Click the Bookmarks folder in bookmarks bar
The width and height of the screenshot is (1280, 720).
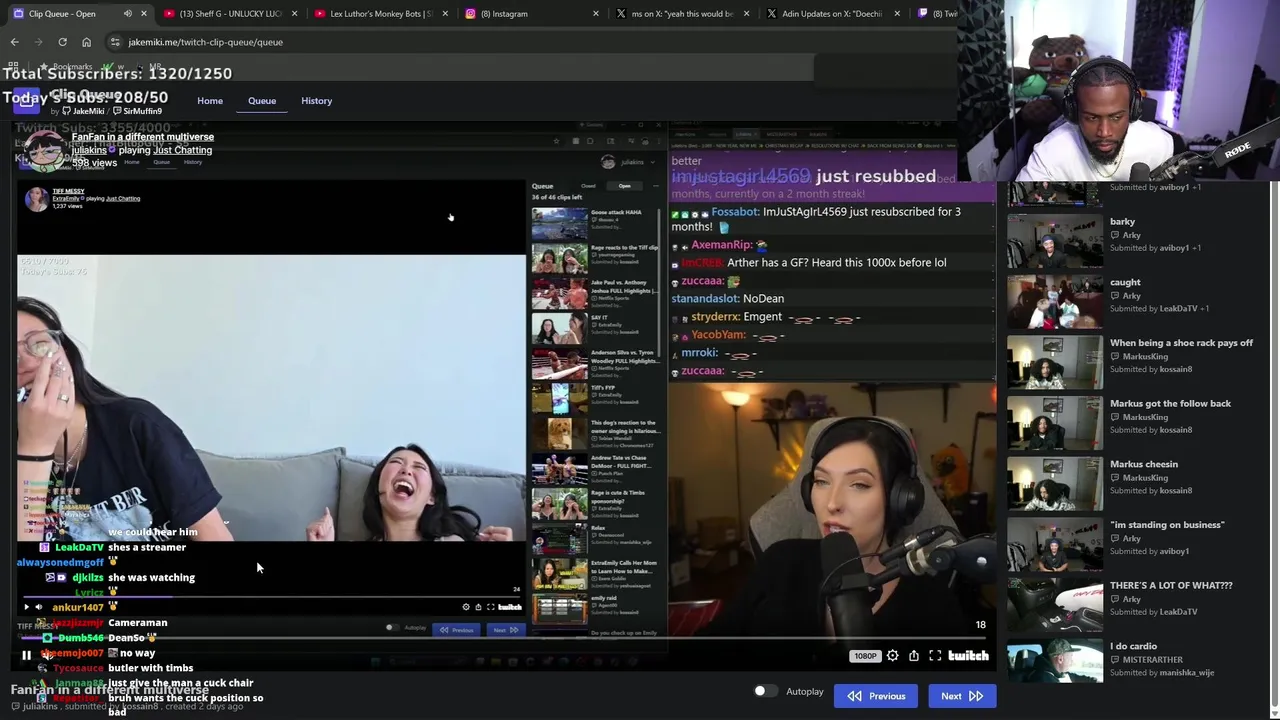(68, 66)
